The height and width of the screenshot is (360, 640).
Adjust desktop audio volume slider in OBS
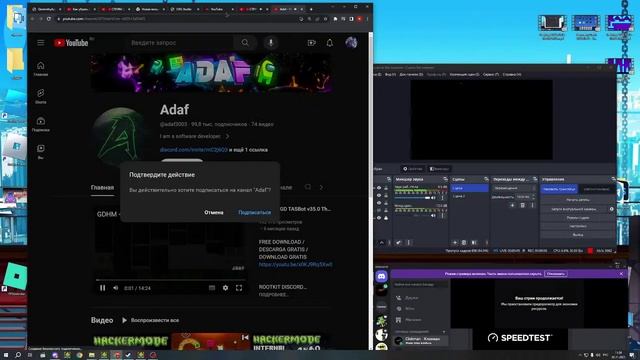click(x=412, y=198)
